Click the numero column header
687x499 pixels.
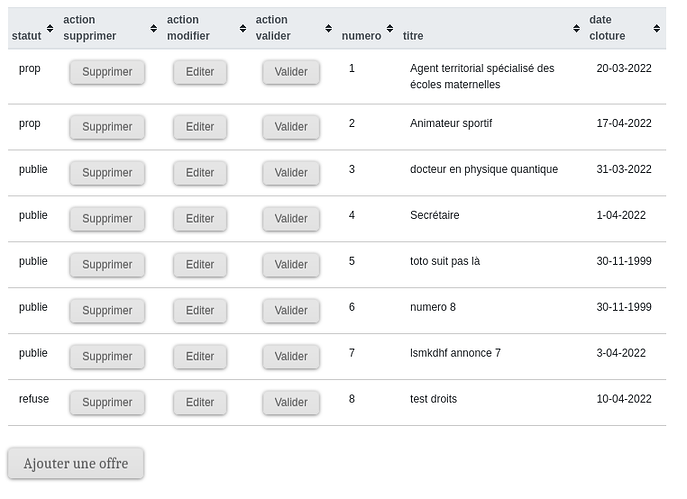[x=361, y=36]
